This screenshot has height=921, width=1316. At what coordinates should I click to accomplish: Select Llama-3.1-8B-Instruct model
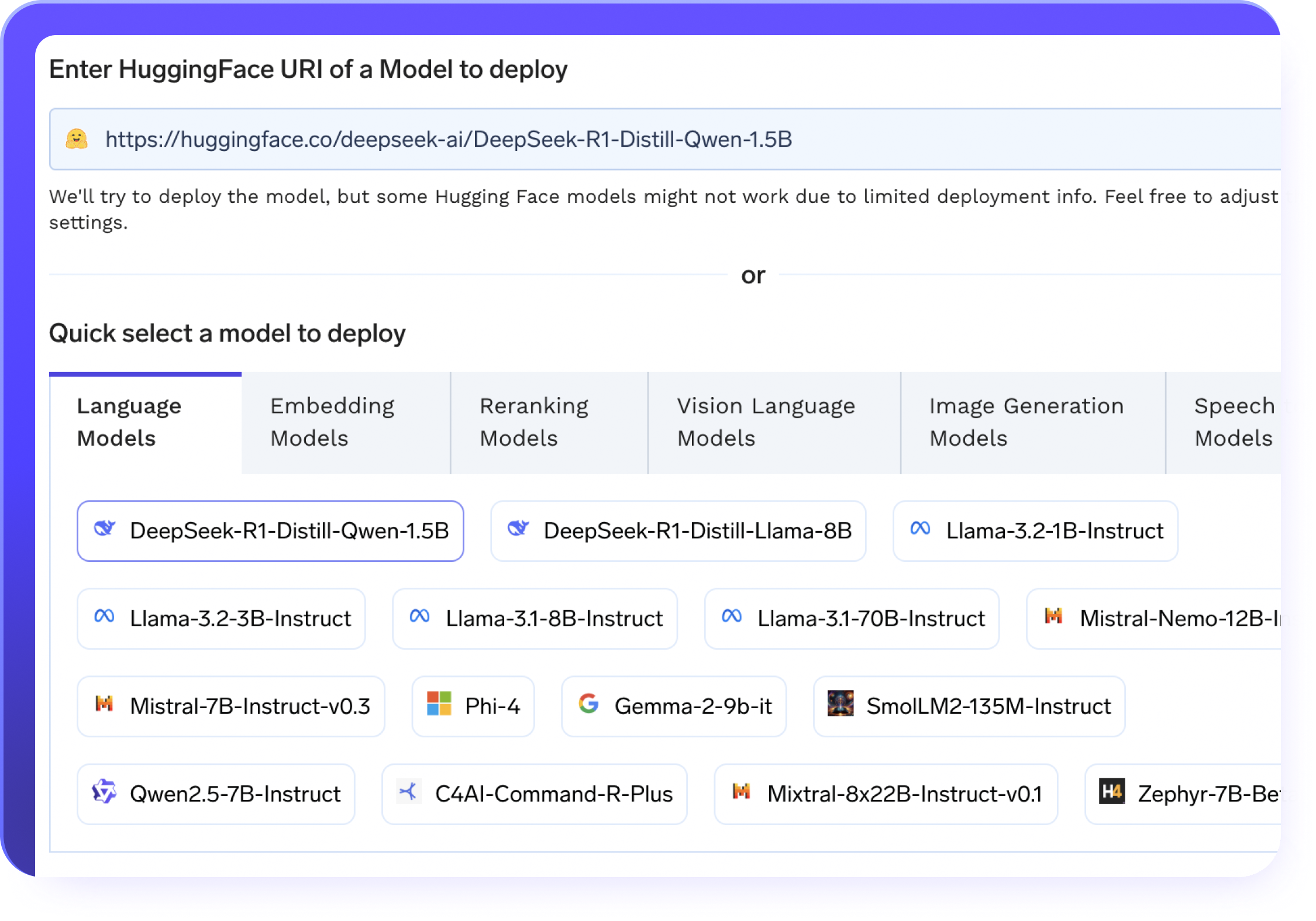(x=535, y=619)
